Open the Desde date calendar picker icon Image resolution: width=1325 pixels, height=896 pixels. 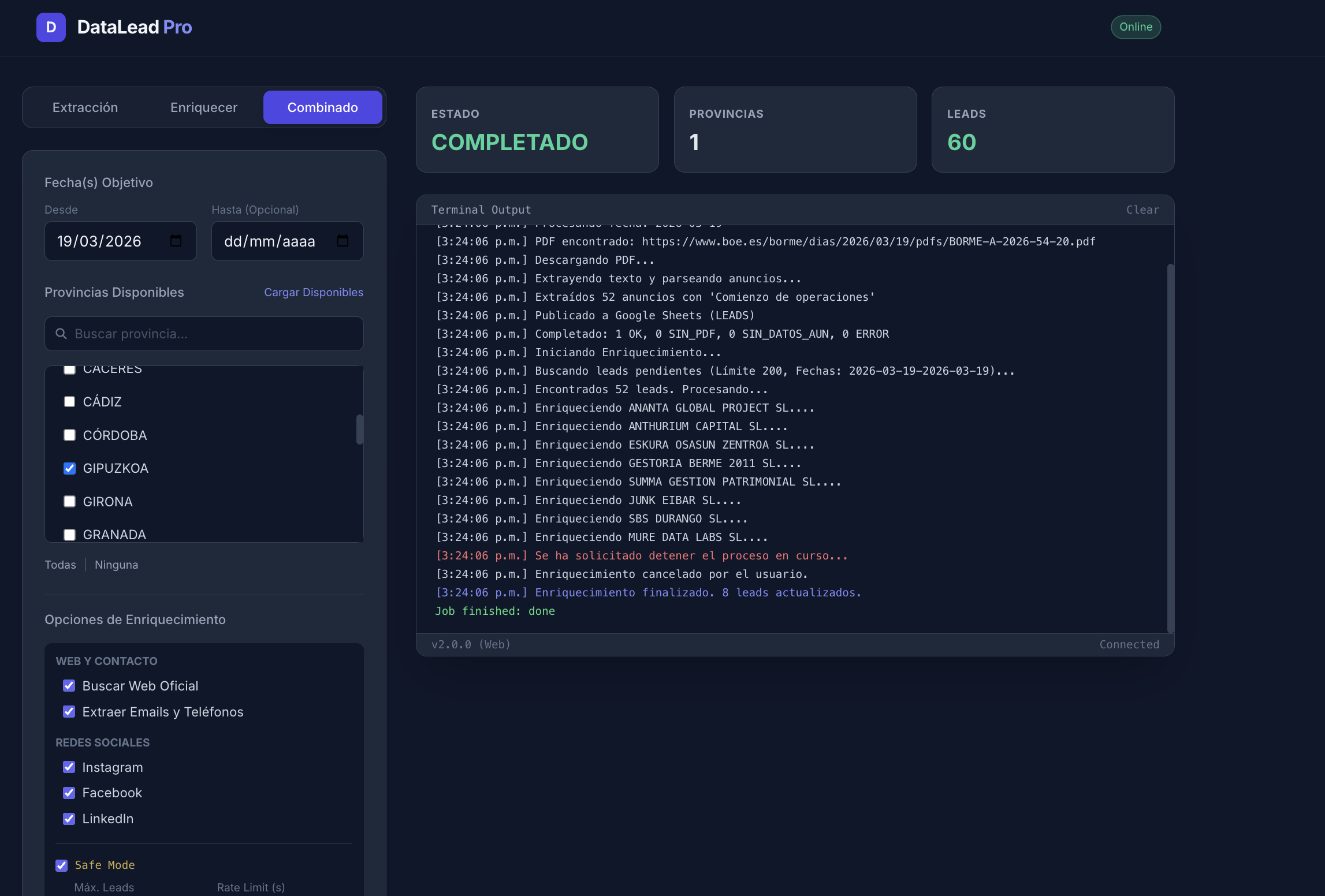pyautogui.click(x=176, y=241)
